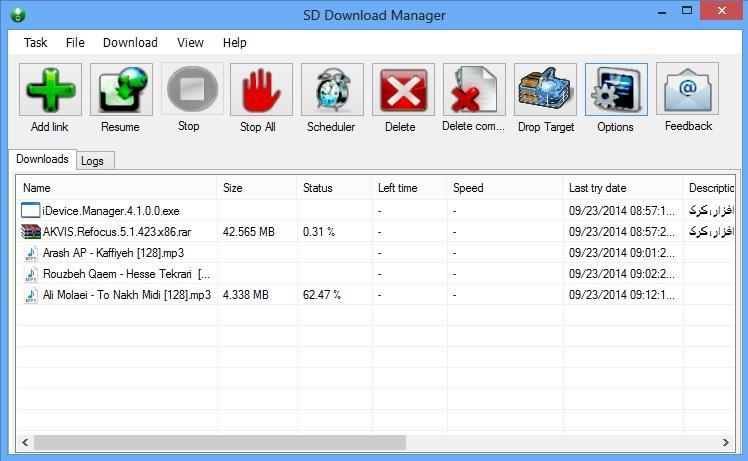Viewport: 748px width, 461px height.
Task: Open the Task menu
Action: click(x=36, y=43)
